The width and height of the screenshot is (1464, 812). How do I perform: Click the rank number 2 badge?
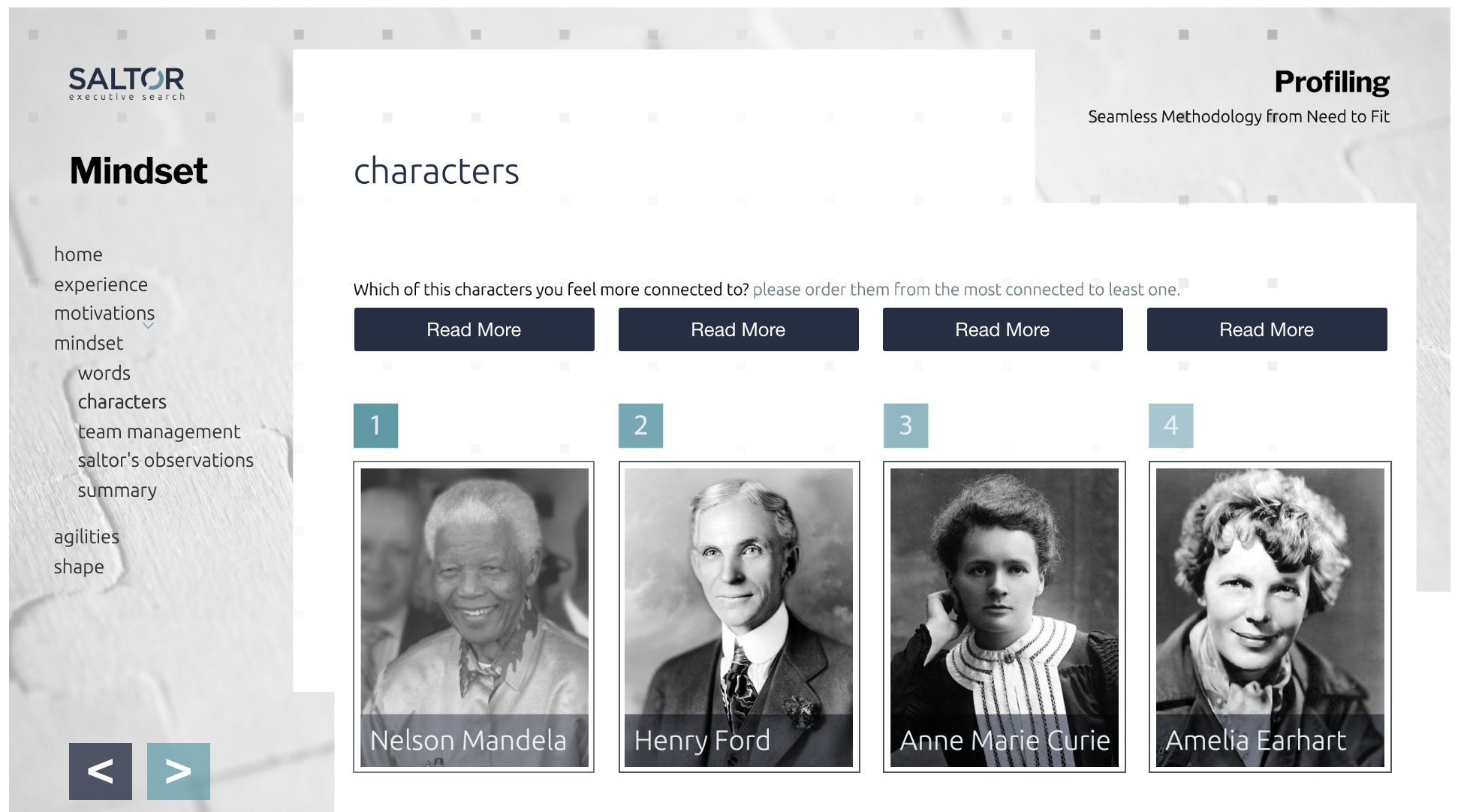(x=640, y=426)
